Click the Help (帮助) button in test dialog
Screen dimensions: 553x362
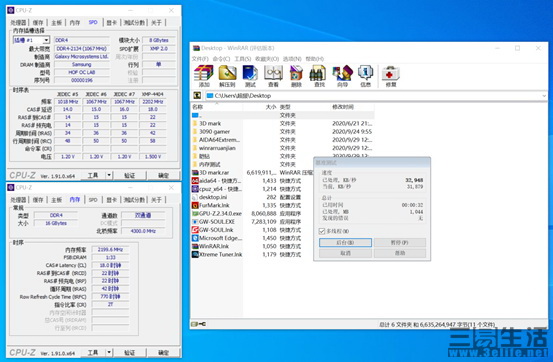pyautogui.click(x=400, y=253)
